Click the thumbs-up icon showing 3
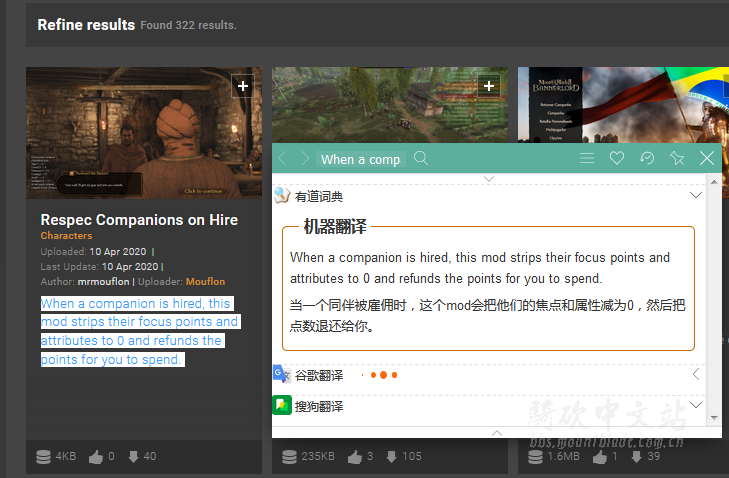 click(355, 457)
